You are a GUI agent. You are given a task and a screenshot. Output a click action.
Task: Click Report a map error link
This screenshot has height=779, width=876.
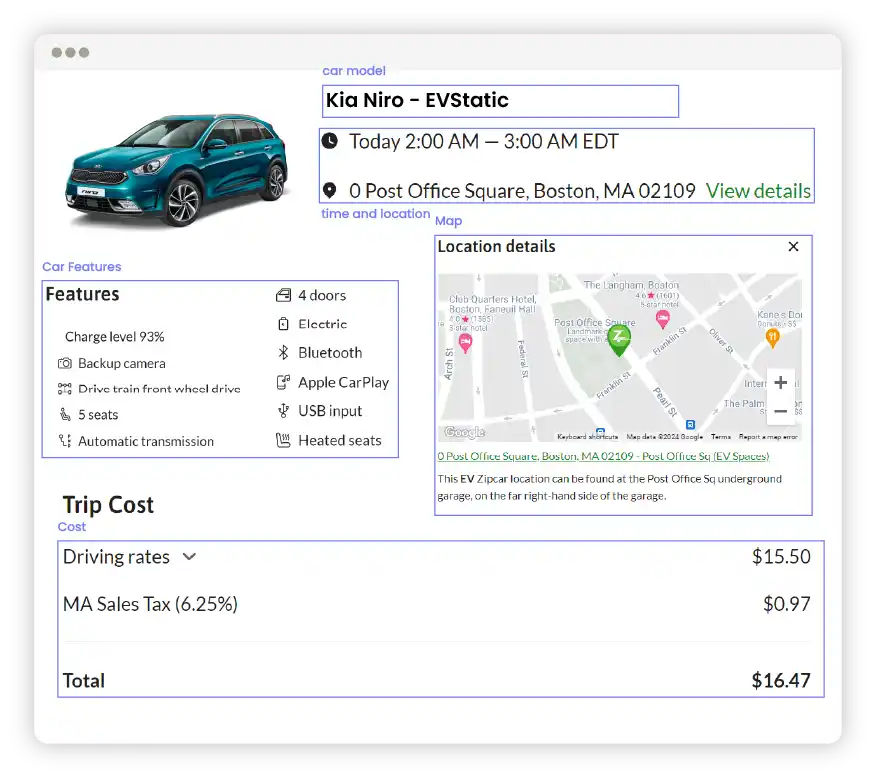(x=768, y=437)
